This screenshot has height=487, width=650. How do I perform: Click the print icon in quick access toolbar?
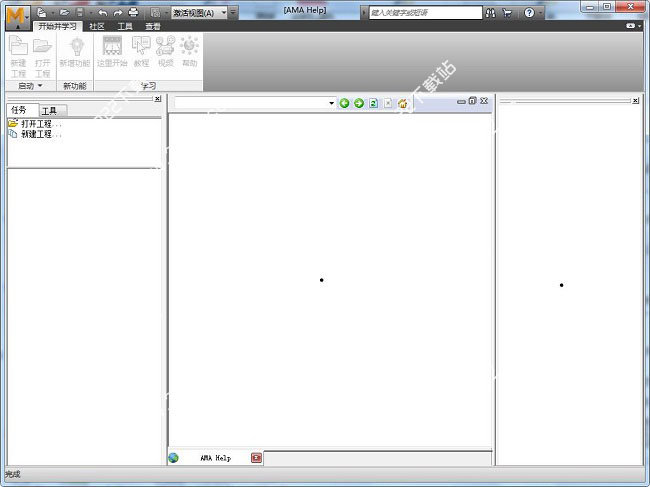[x=134, y=12]
